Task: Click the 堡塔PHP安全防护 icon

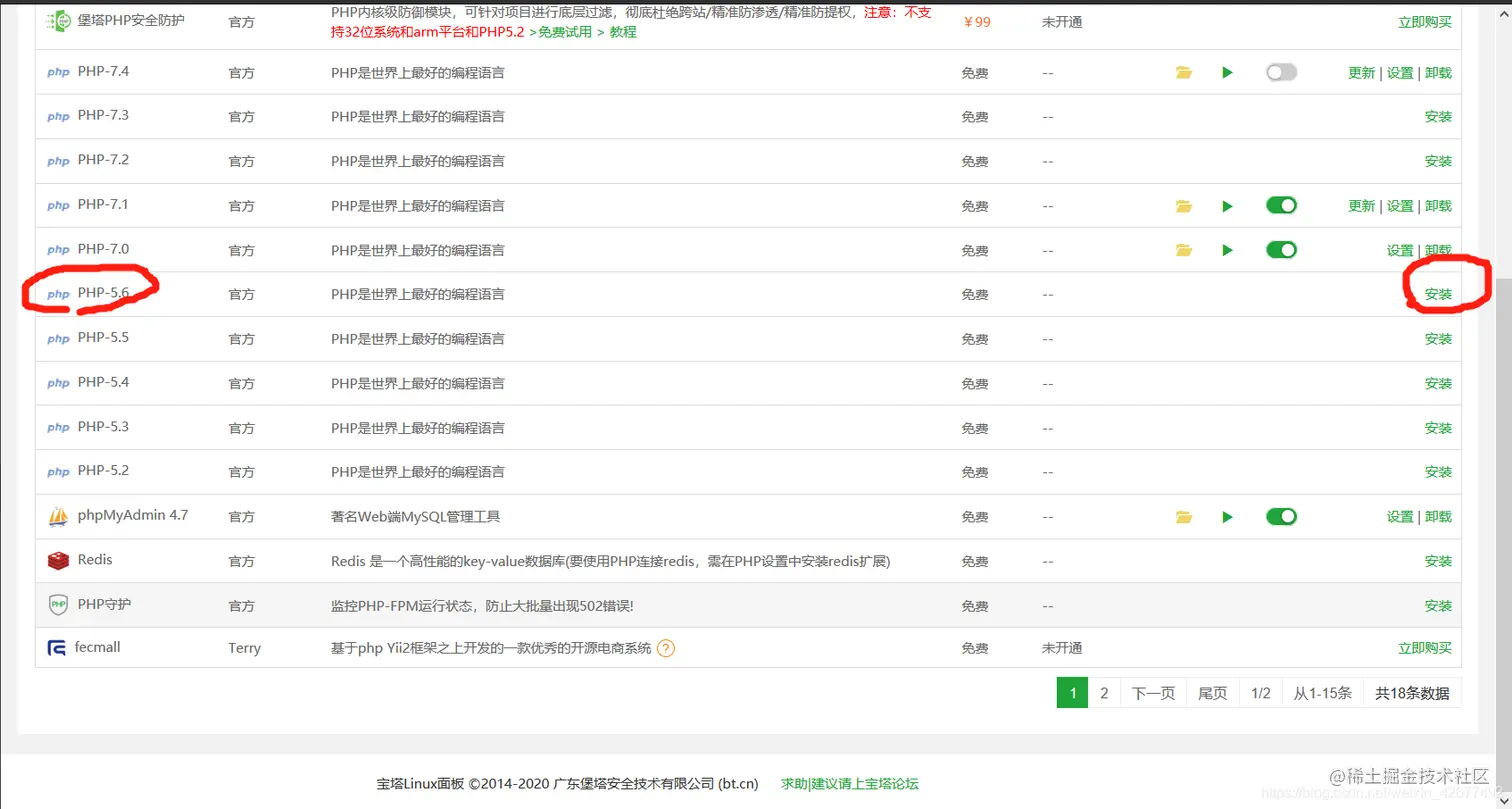Action: pos(58,19)
